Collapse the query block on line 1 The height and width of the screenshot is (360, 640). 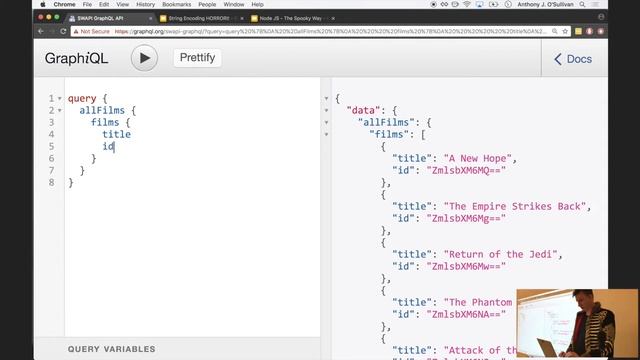pos(60,98)
